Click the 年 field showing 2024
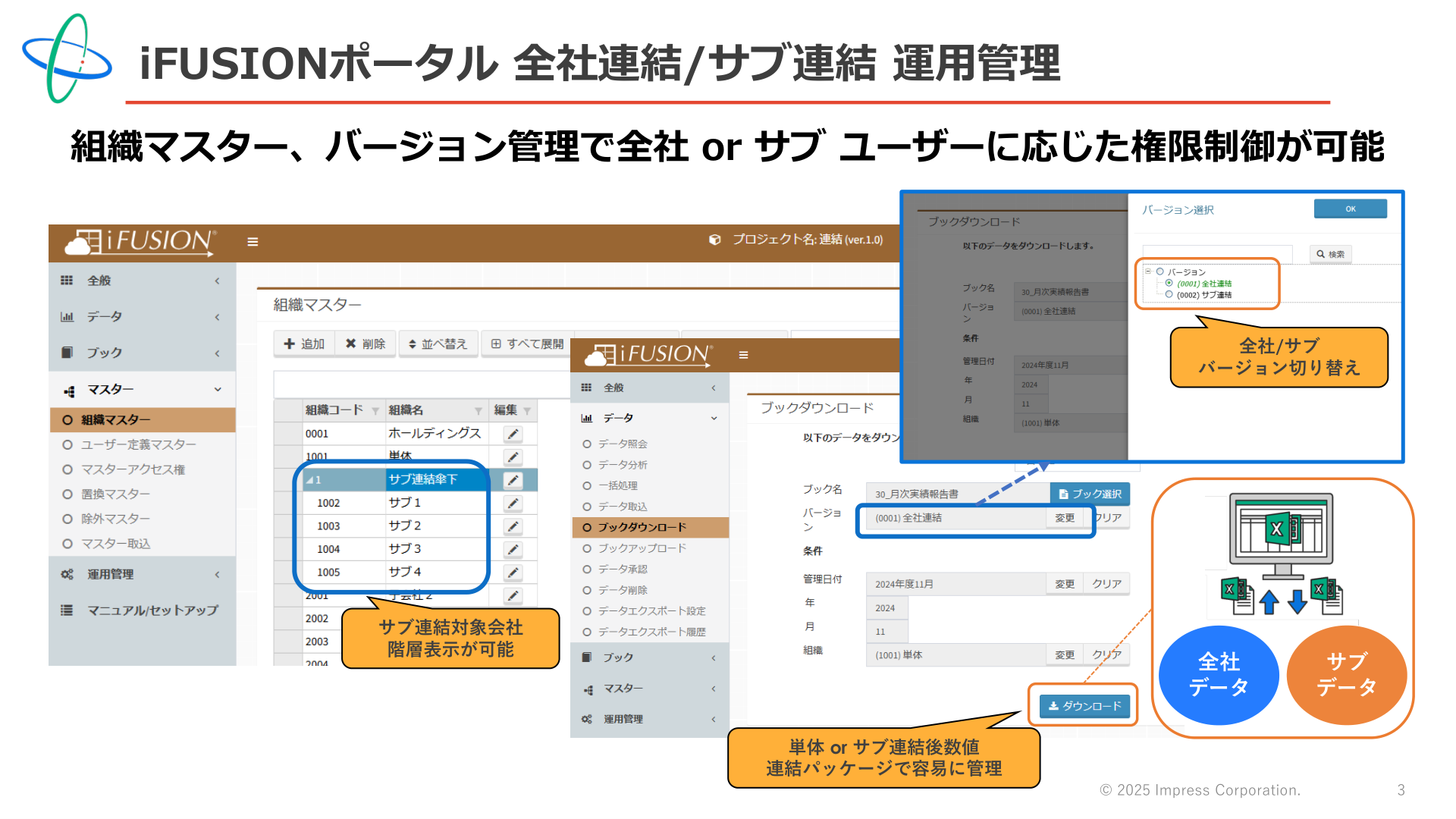The height and width of the screenshot is (819, 1456). (x=886, y=608)
